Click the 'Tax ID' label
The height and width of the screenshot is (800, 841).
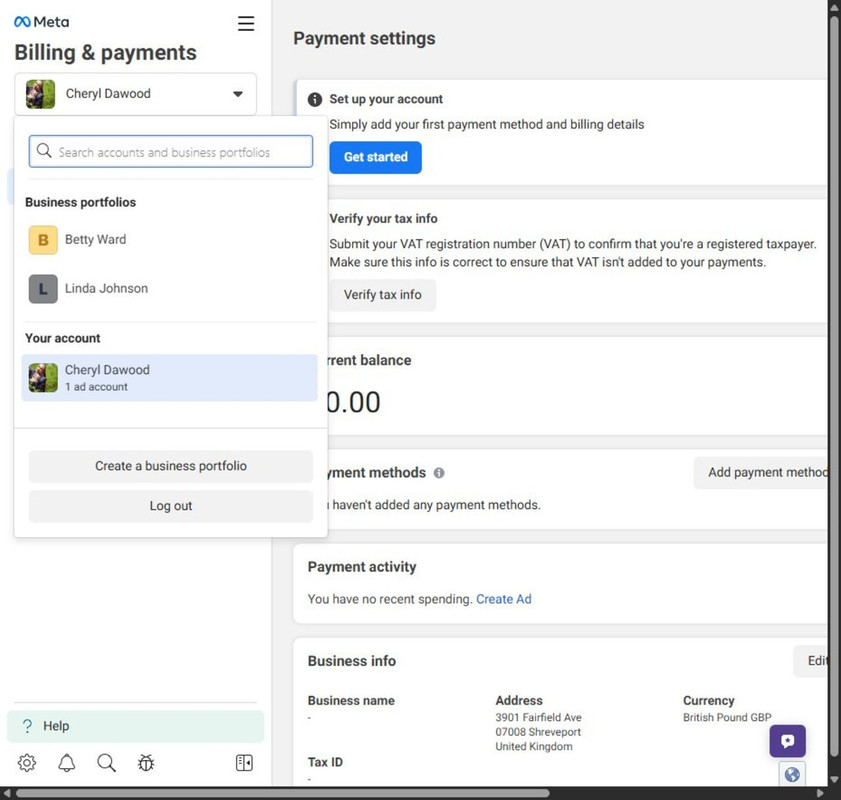click(325, 762)
